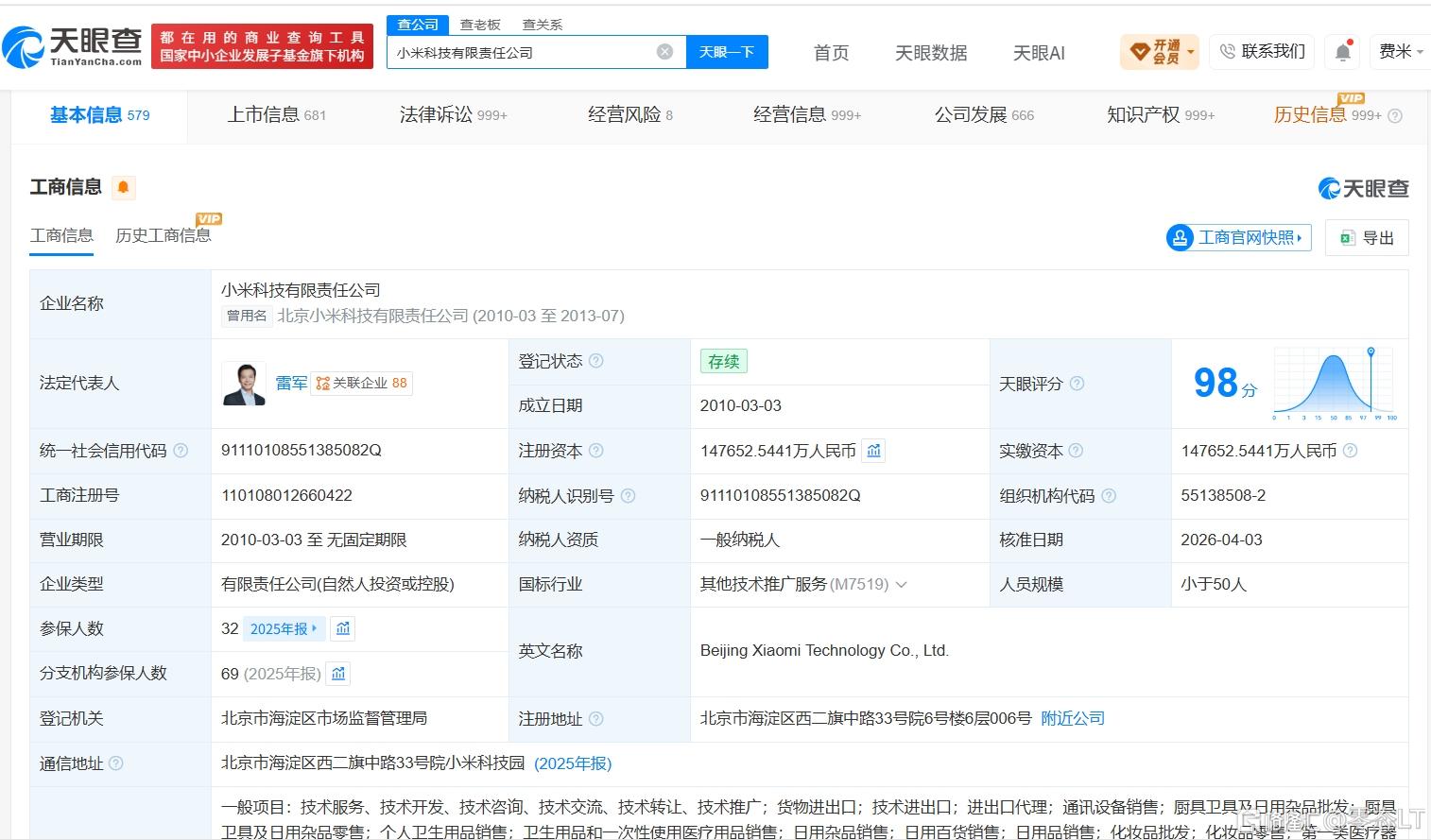1431x840 pixels.
Task: Click approval date 2026-04-03
Action: (x=1221, y=540)
